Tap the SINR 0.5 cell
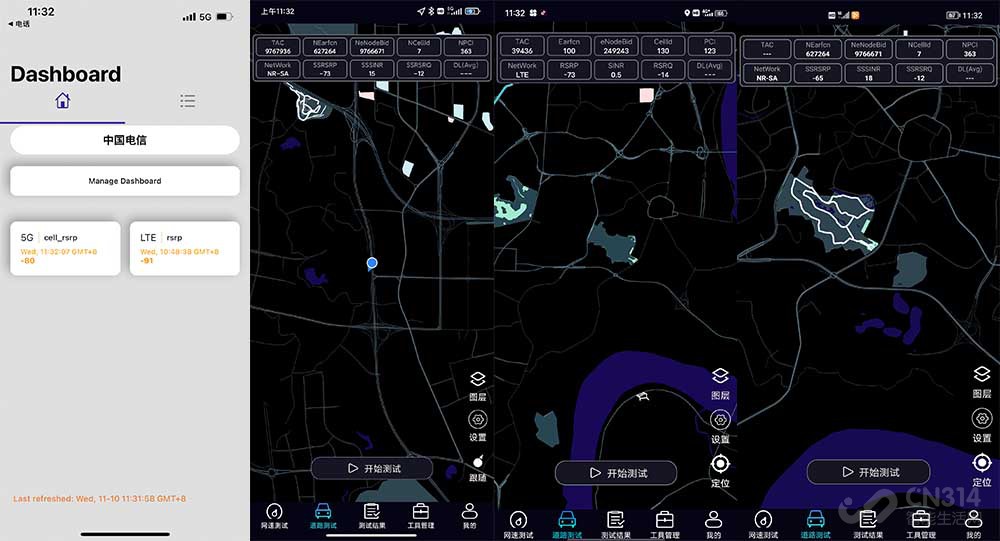 click(616, 70)
